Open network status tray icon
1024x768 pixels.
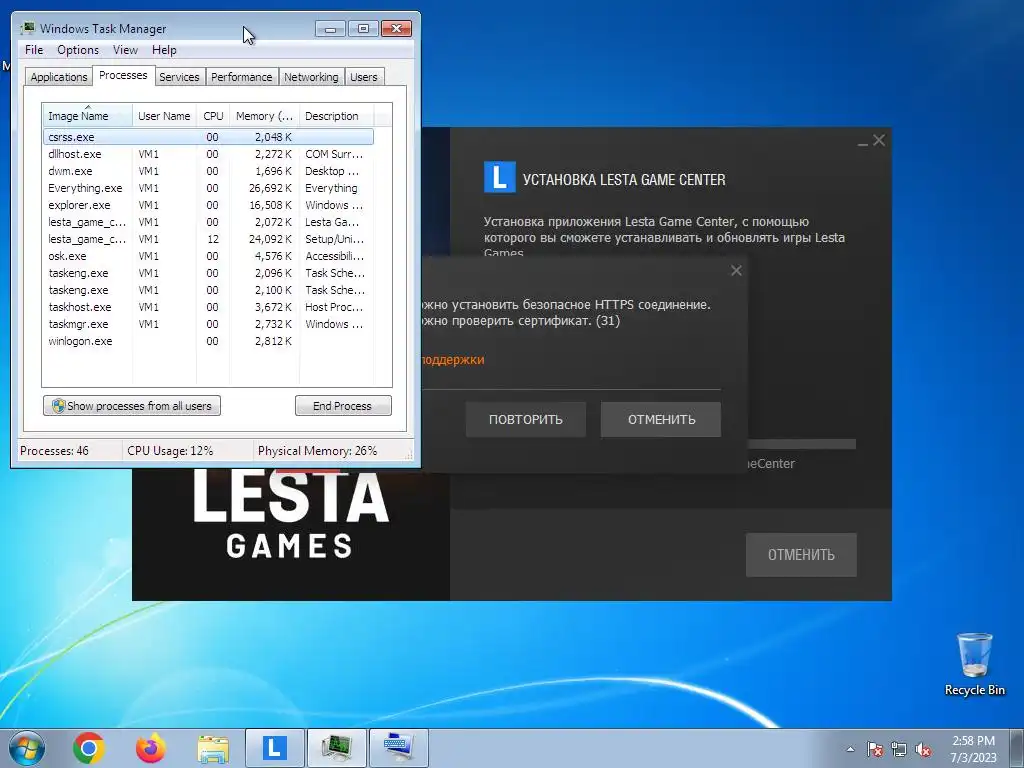pos(899,749)
